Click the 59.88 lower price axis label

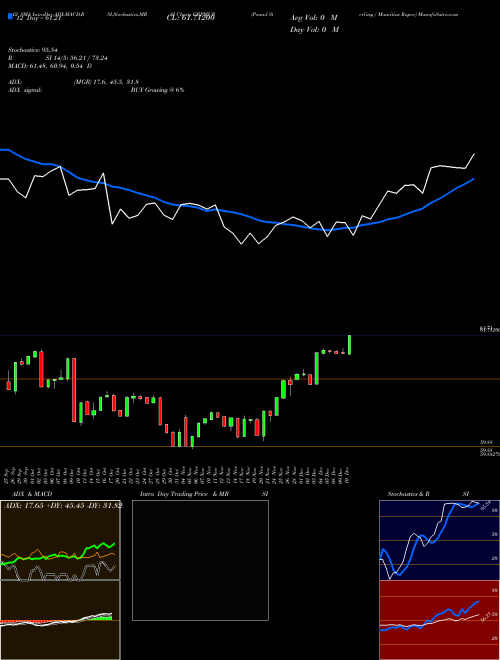pos(486,442)
